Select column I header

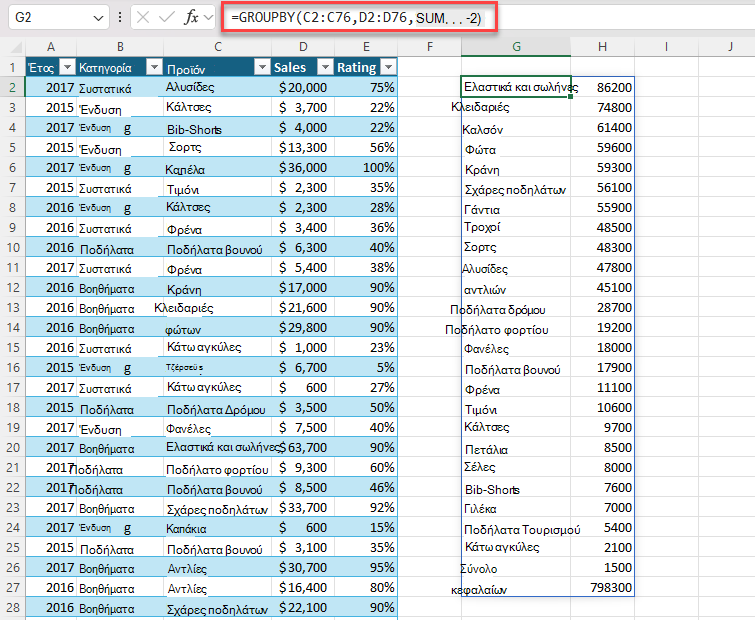click(x=666, y=47)
